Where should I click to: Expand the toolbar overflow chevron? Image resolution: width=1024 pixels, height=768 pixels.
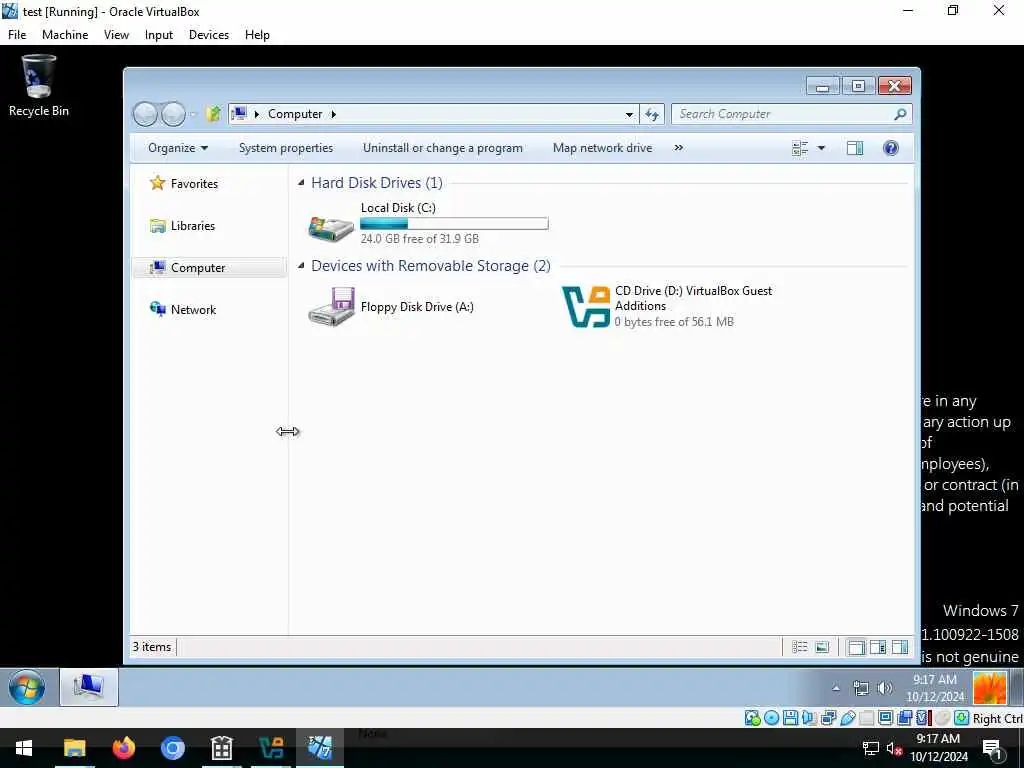(x=679, y=148)
